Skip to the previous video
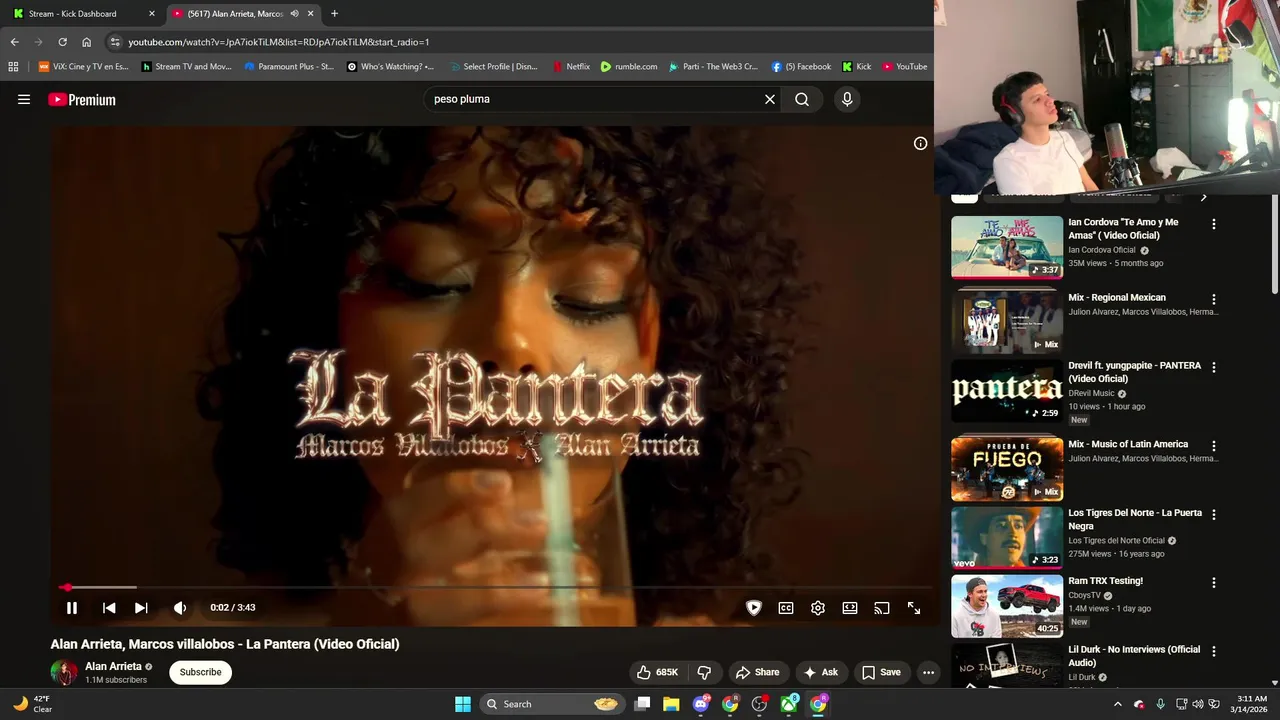The height and width of the screenshot is (720, 1280). [x=109, y=608]
